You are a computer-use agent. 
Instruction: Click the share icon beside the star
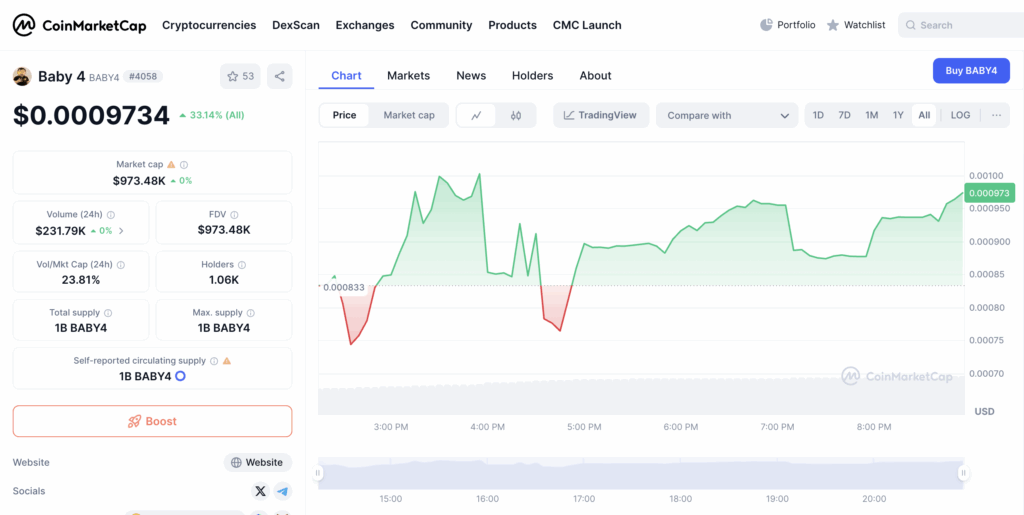click(279, 76)
